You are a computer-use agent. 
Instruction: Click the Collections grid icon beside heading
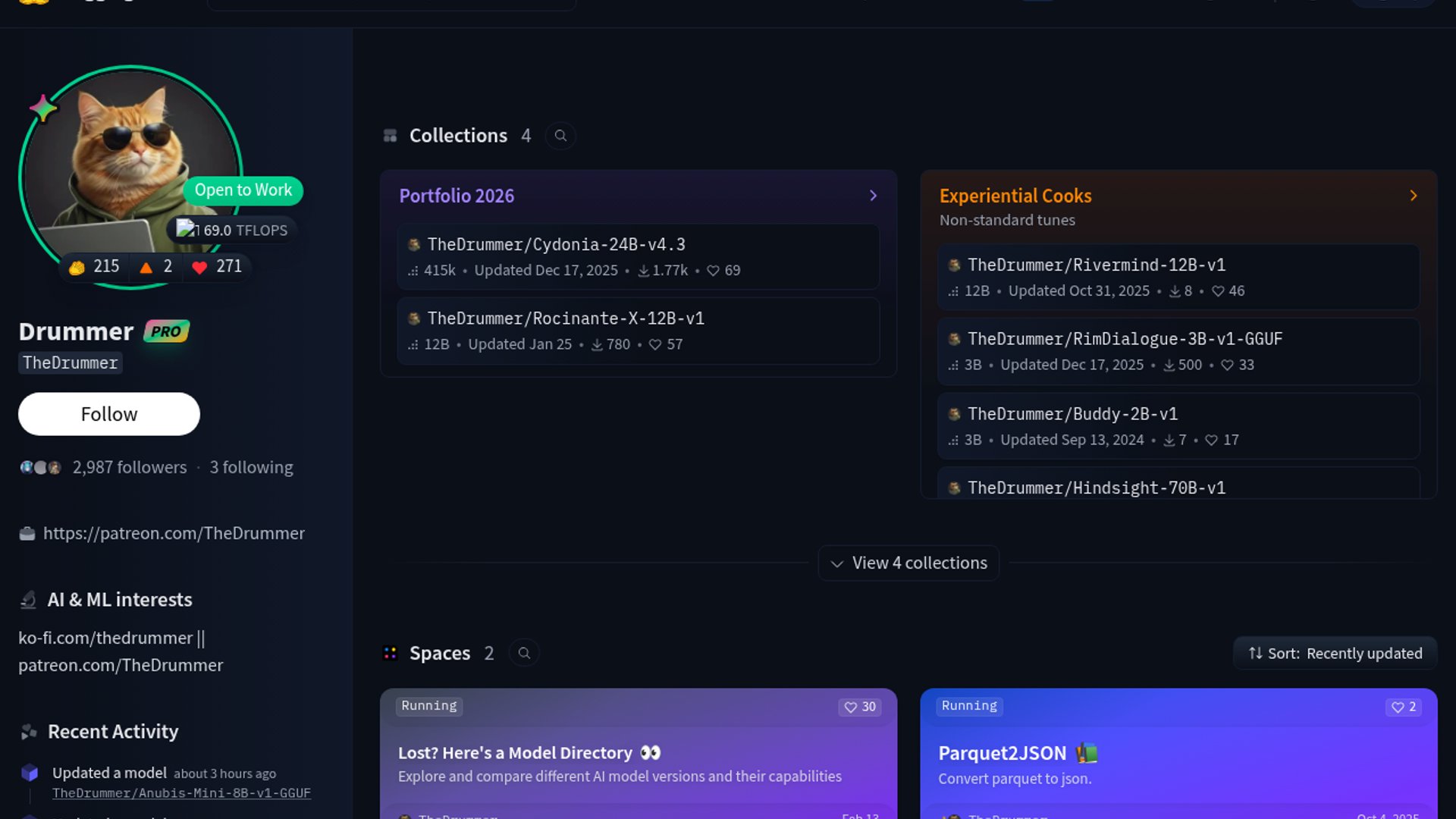pyautogui.click(x=391, y=136)
